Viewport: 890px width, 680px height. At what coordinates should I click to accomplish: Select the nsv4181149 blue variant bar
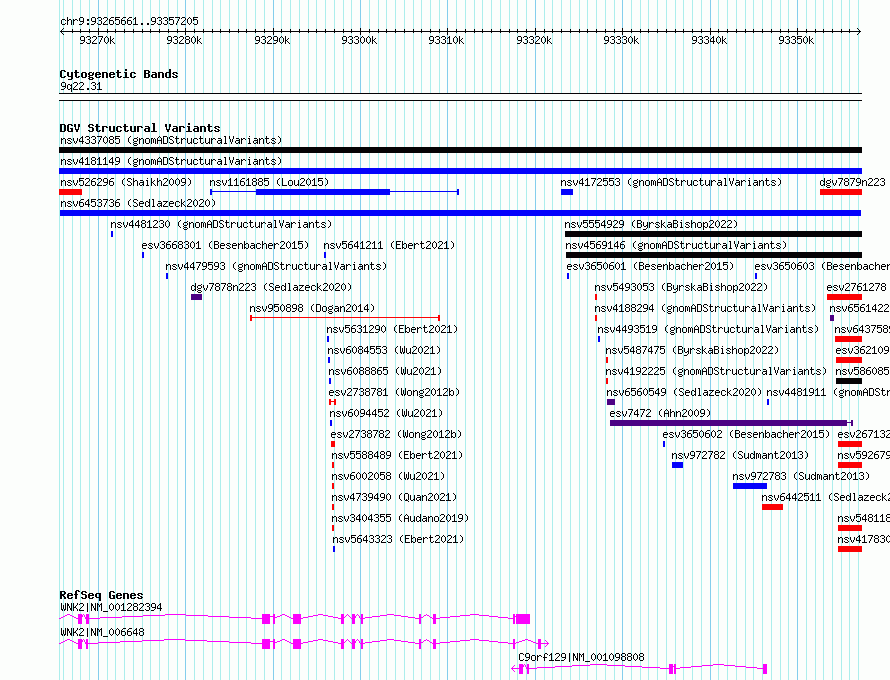point(460,171)
